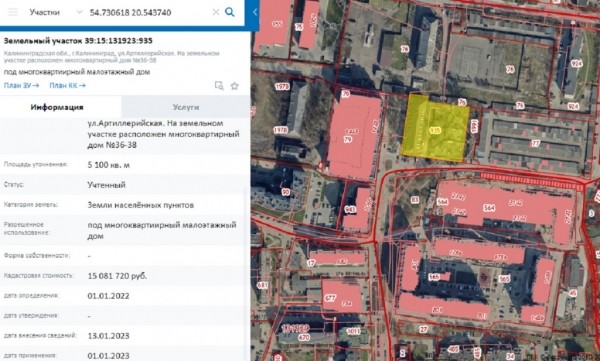The width and height of the screenshot is (600, 361).
Task: Select the determination date 01.01.2022
Action: 108,296
